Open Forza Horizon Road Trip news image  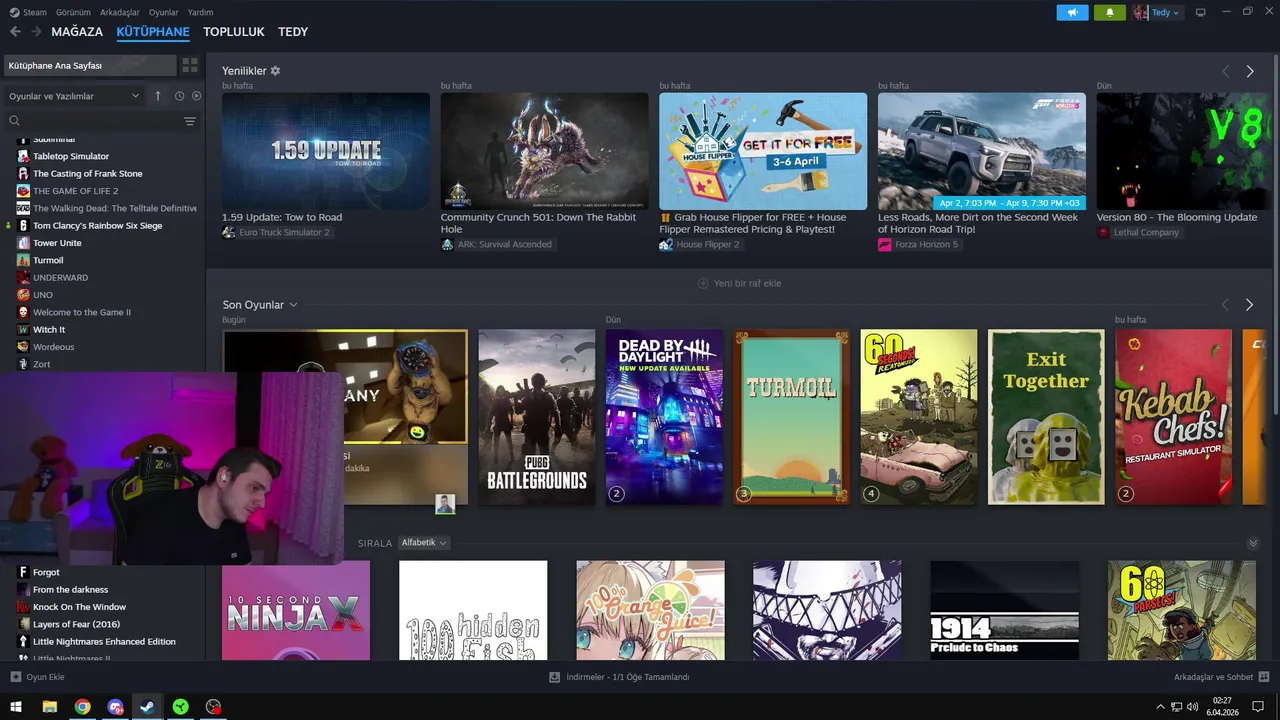point(981,151)
